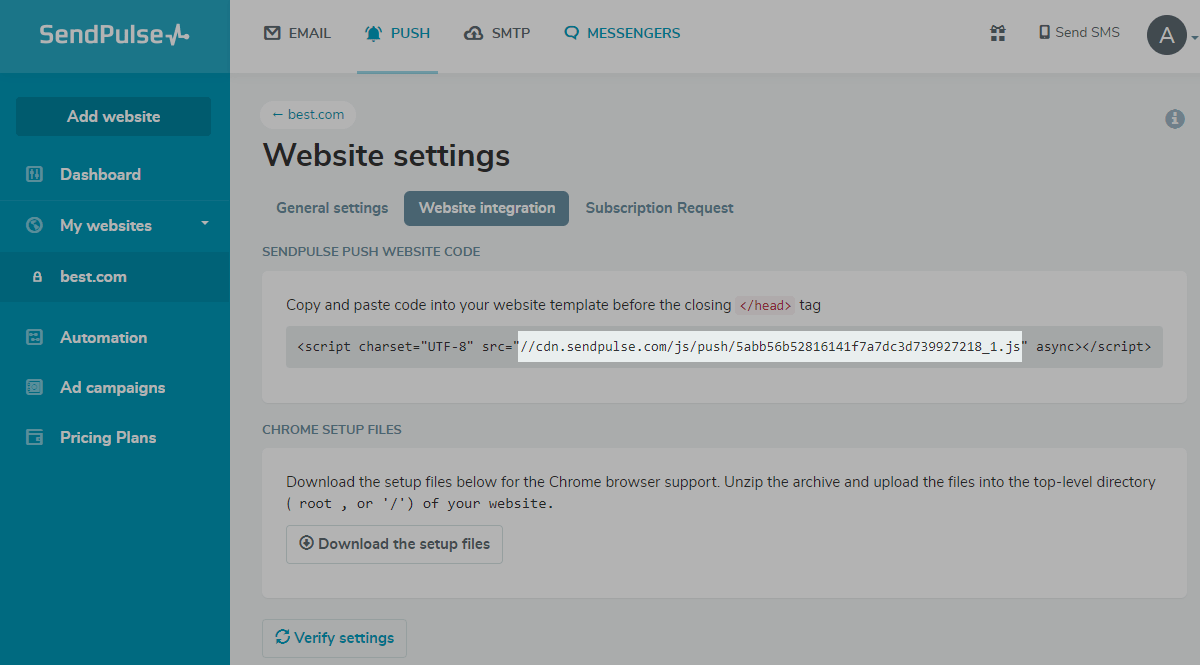Click the EMAIL envelope icon
Image resolution: width=1200 pixels, height=665 pixels.
pos(272,33)
